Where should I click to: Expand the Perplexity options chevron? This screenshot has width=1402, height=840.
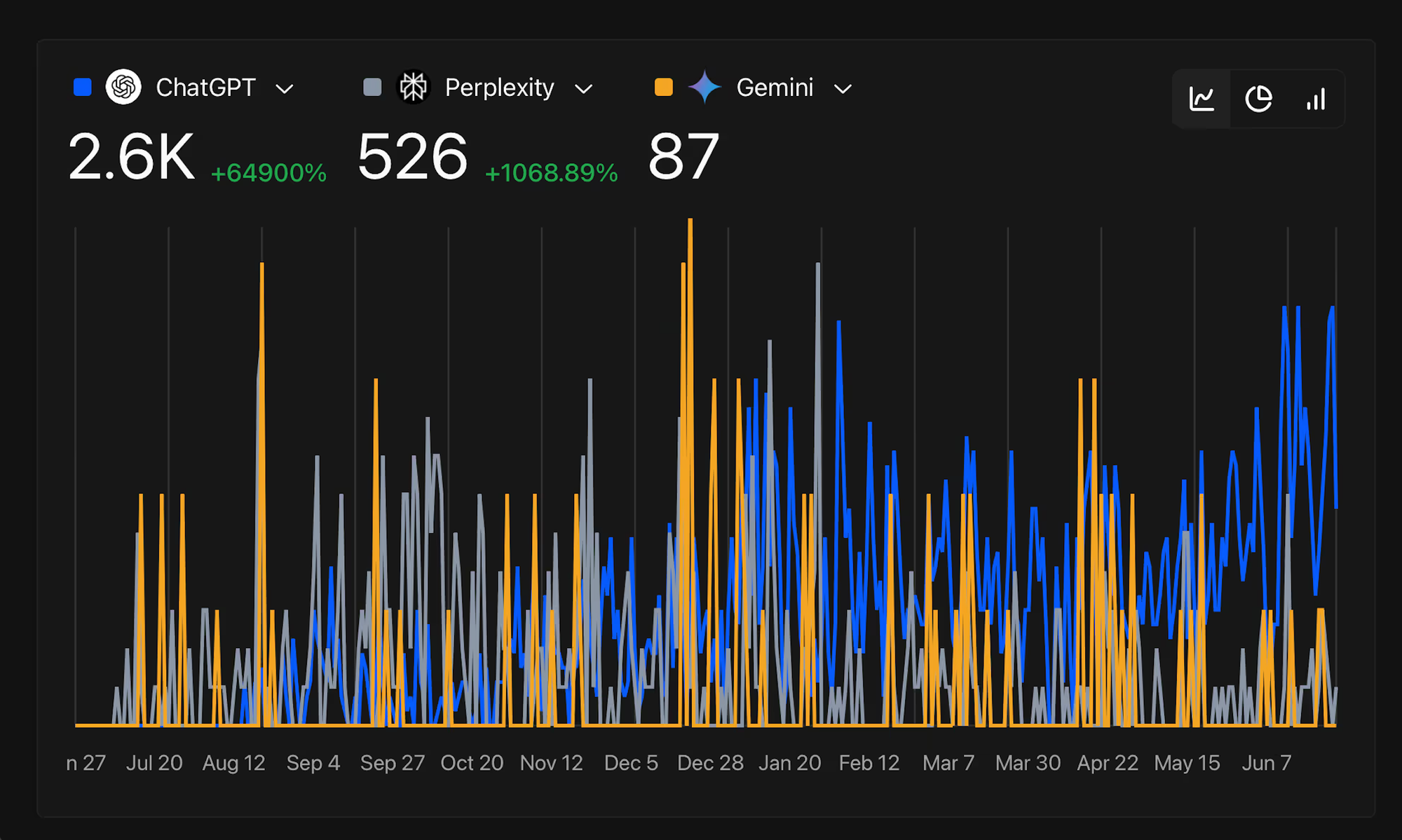click(x=584, y=89)
